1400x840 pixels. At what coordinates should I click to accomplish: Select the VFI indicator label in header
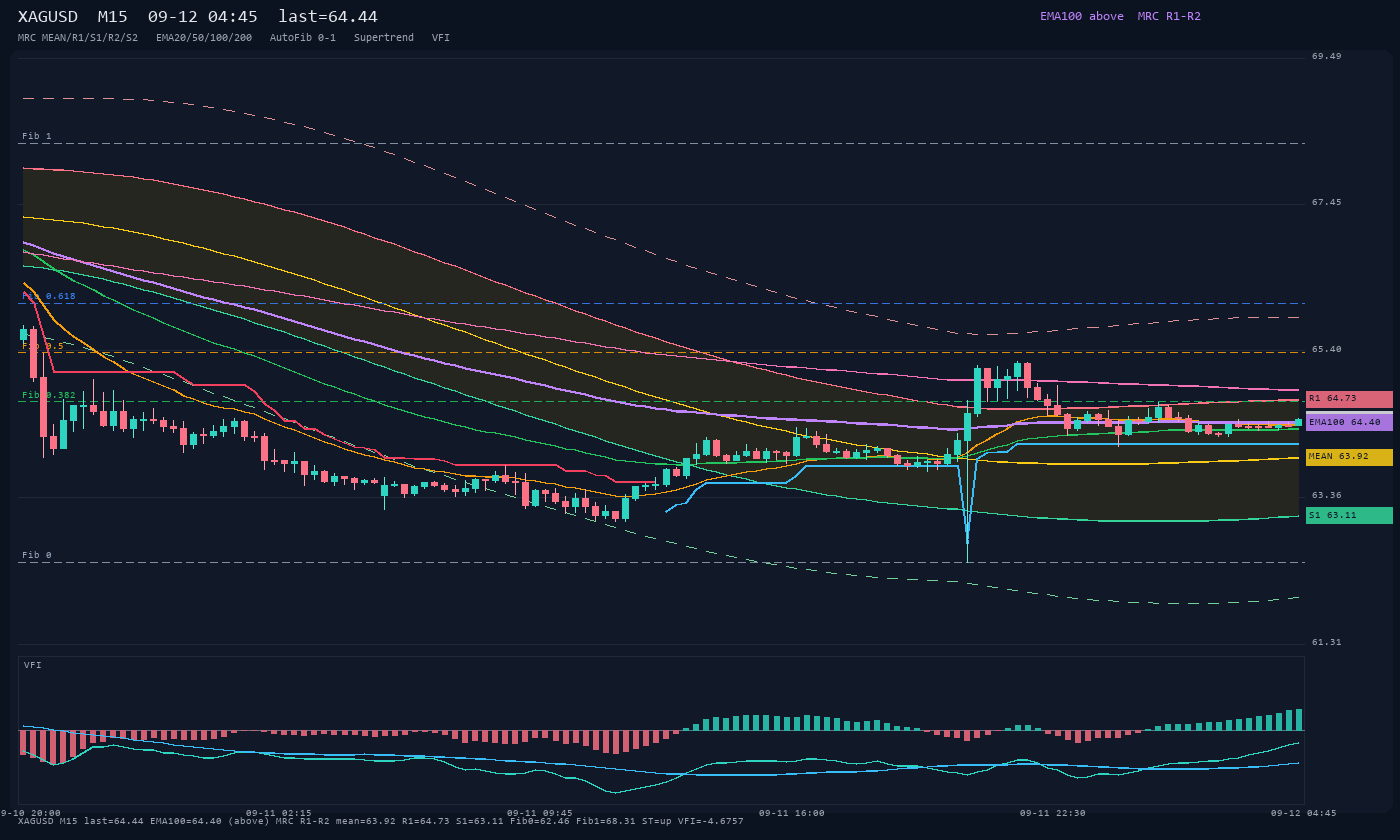click(441, 38)
